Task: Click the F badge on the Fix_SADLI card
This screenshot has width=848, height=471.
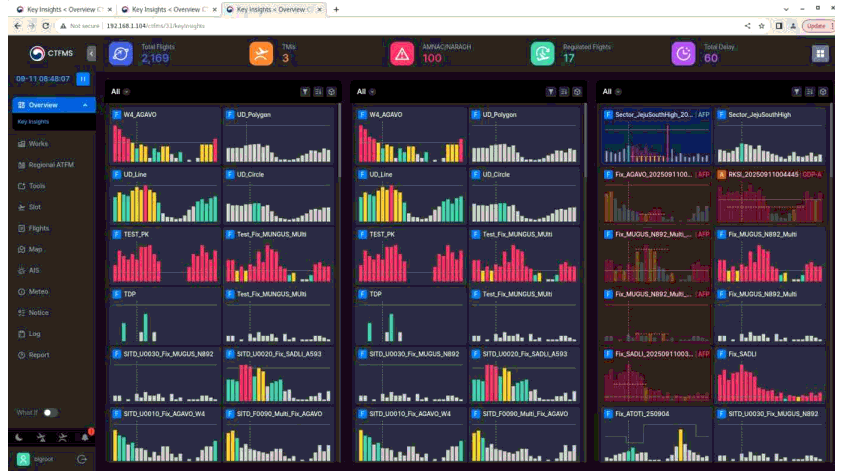Action: [721, 354]
